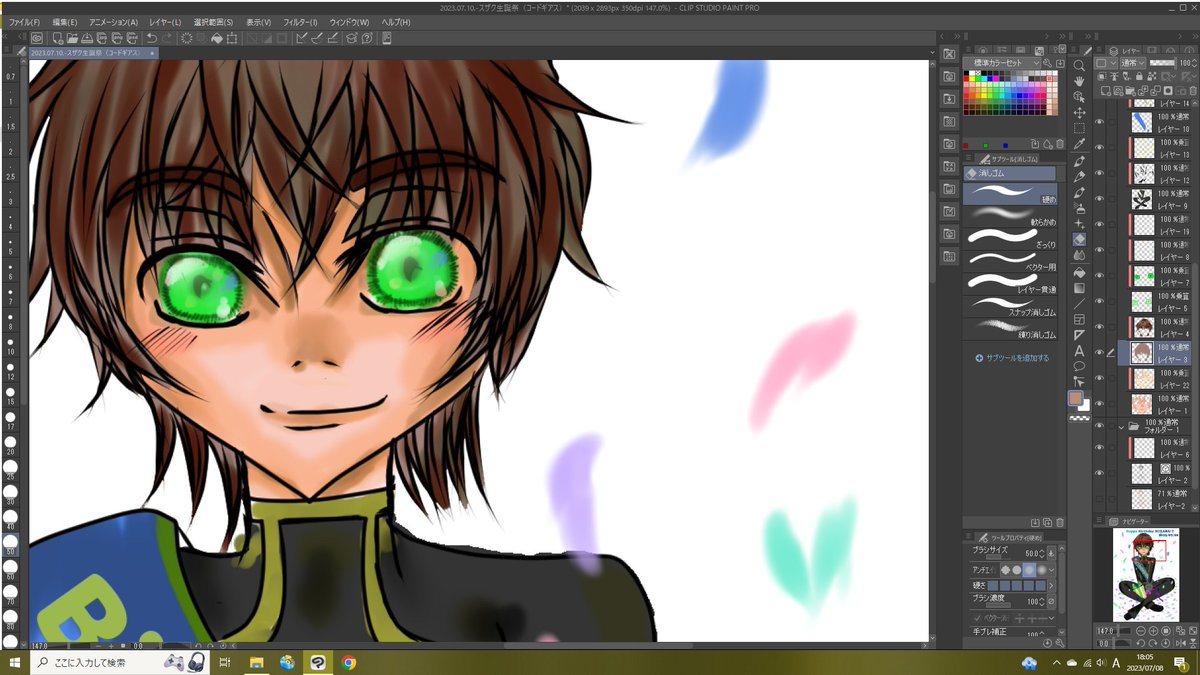This screenshot has height=675, width=1200.
Task: Click zoom-in plus in Navigator
Action: coord(1153,631)
